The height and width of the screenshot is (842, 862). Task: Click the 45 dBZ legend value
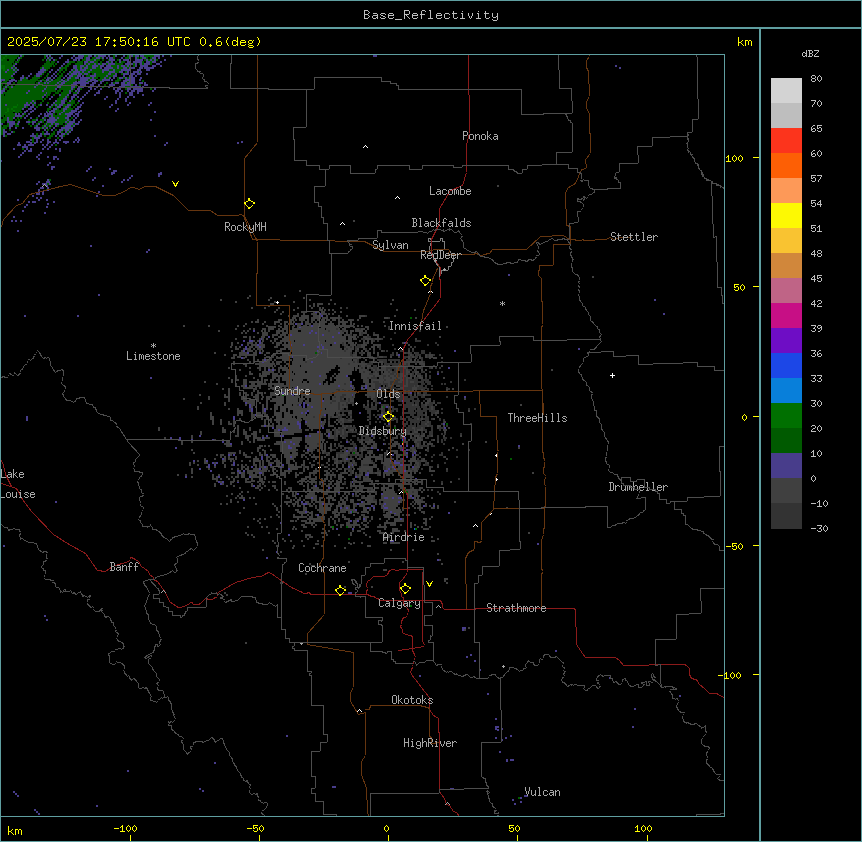pyautogui.click(x=816, y=278)
